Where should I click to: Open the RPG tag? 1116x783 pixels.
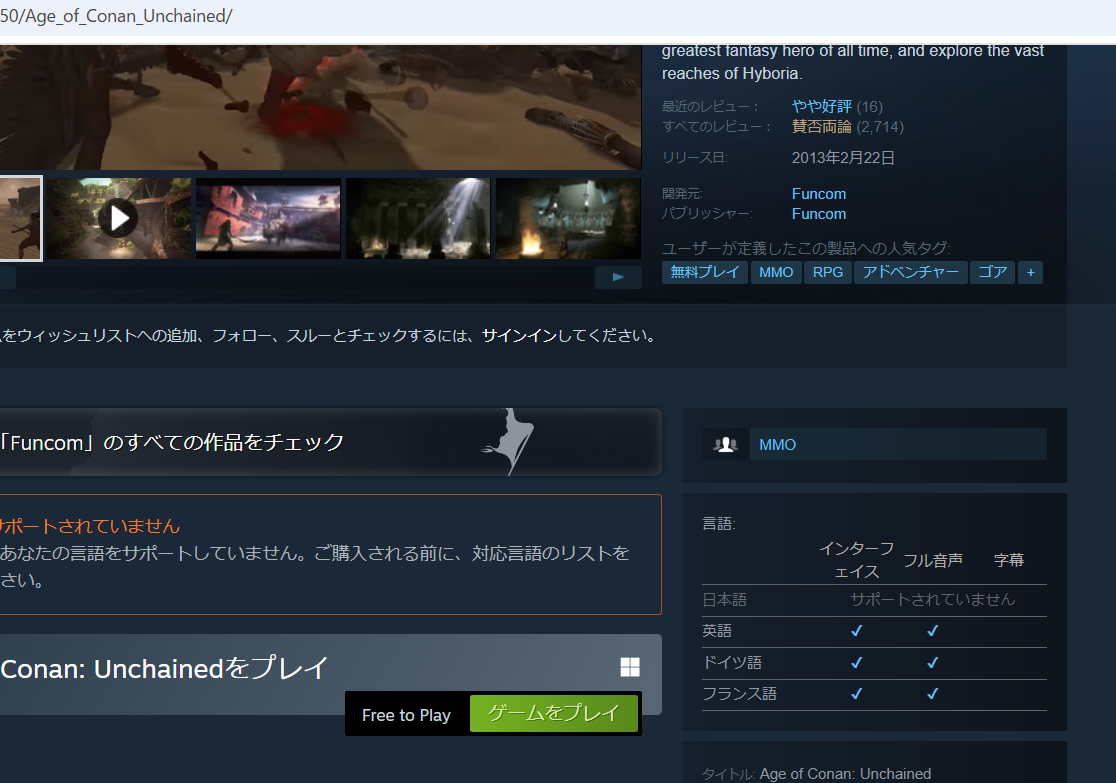[x=828, y=272]
